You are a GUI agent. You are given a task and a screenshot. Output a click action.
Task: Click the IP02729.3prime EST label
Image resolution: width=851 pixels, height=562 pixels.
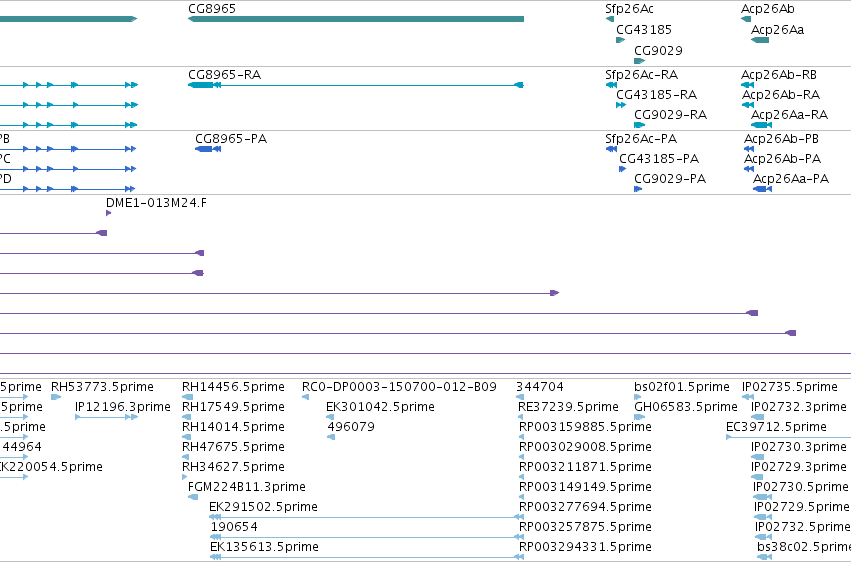coord(798,467)
